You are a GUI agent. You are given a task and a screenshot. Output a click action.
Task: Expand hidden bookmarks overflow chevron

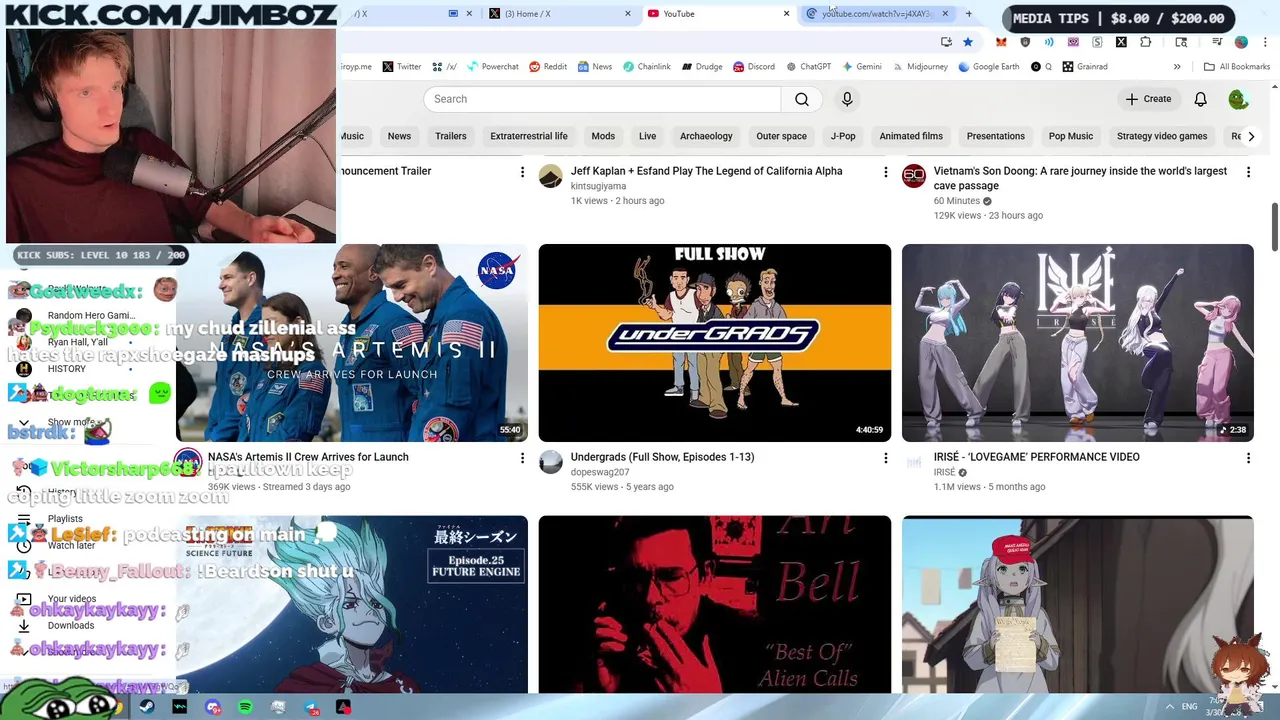coord(1177,67)
